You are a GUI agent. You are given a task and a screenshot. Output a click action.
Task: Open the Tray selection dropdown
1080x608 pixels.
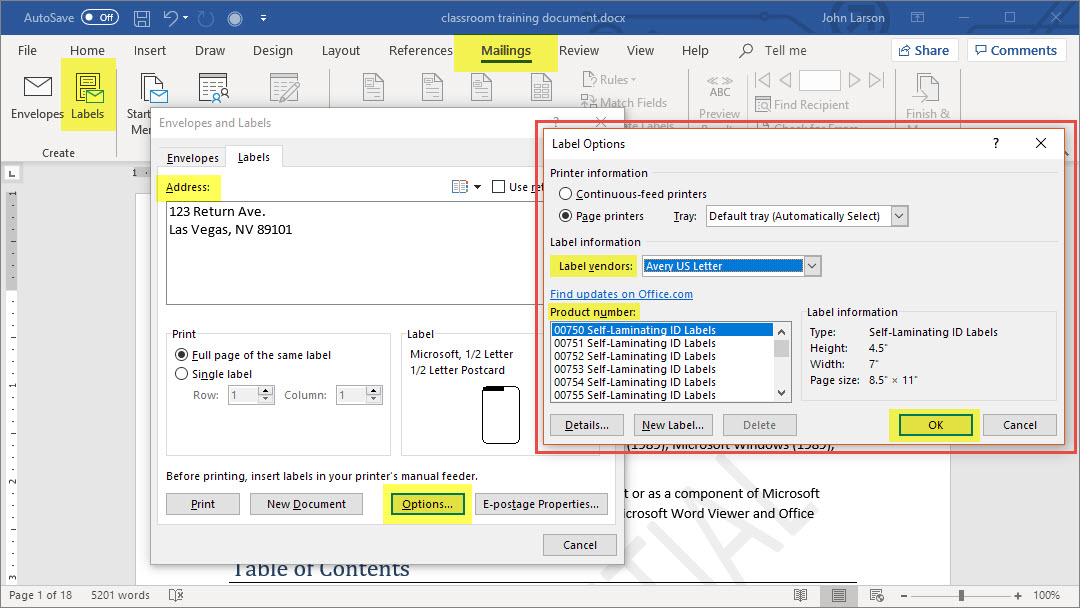[x=899, y=216]
